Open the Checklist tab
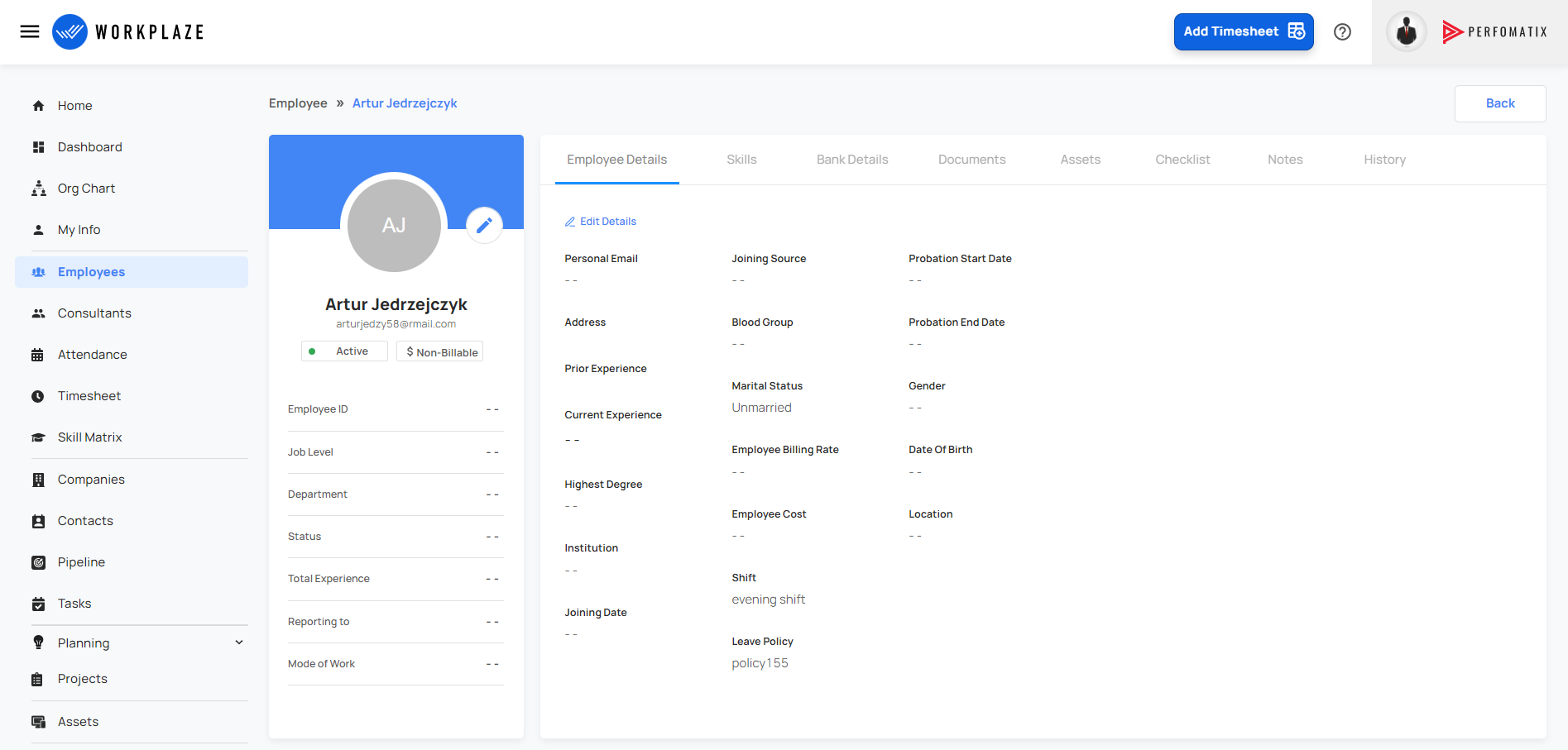 point(1182,160)
